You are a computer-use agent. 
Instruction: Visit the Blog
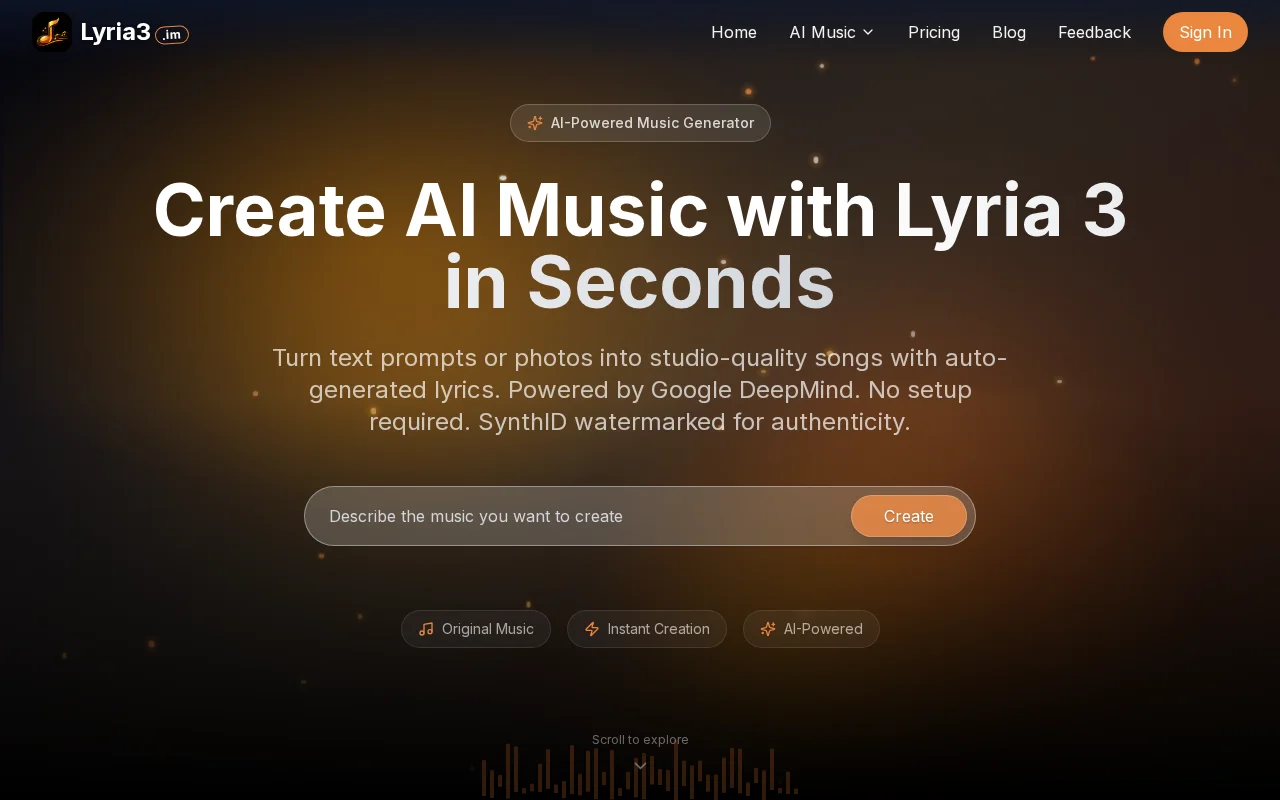click(x=1009, y=32)
